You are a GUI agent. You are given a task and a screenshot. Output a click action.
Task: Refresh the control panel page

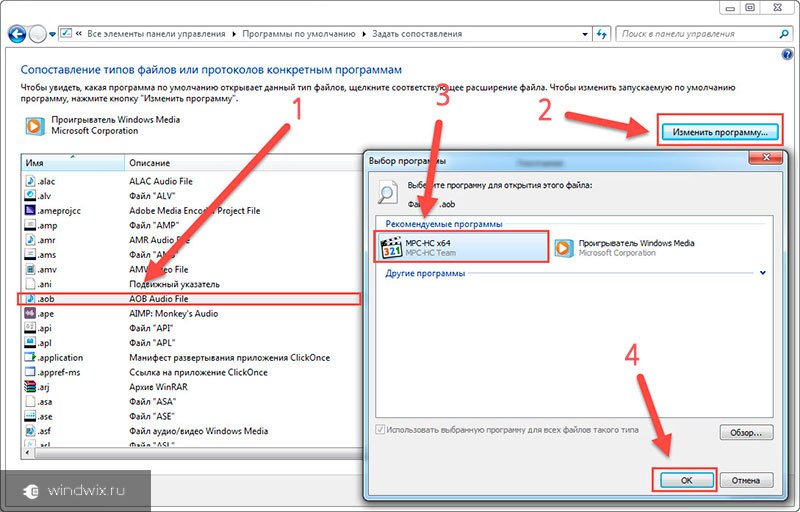pyautogui.click(x=602, y=34)
